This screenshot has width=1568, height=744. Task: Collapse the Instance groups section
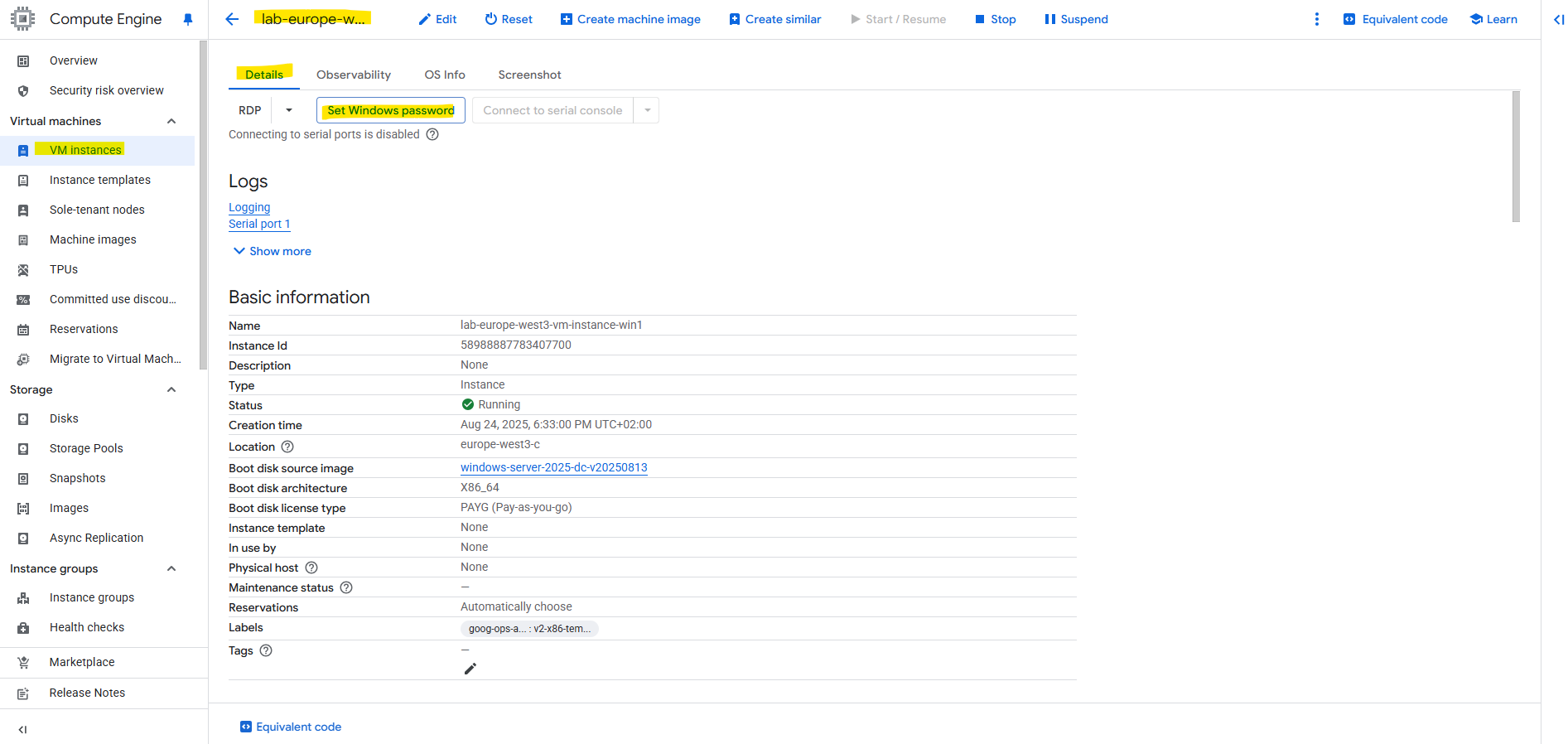[171, 568]
